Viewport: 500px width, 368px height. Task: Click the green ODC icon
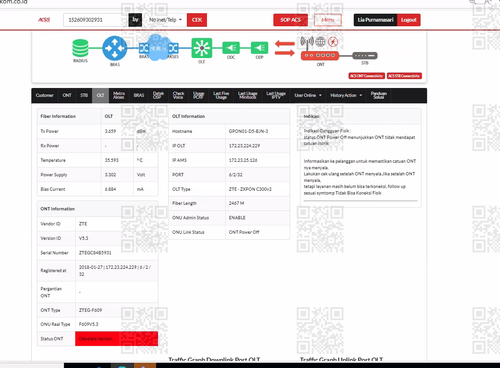tap(231, 48)
